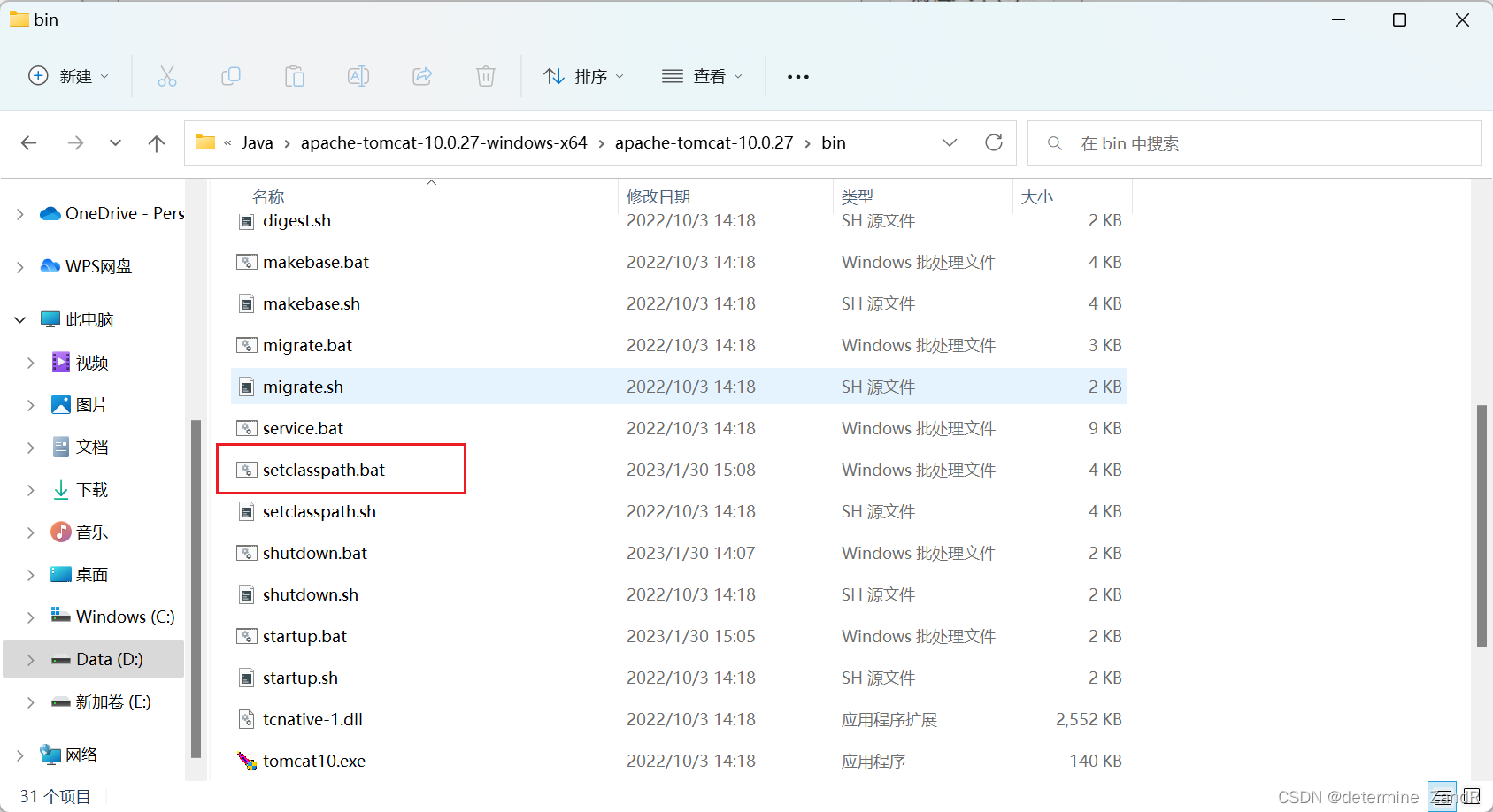Open the 查看 (View) dropdown
Screen dimensions: 1493x812
tap(703, 77)
